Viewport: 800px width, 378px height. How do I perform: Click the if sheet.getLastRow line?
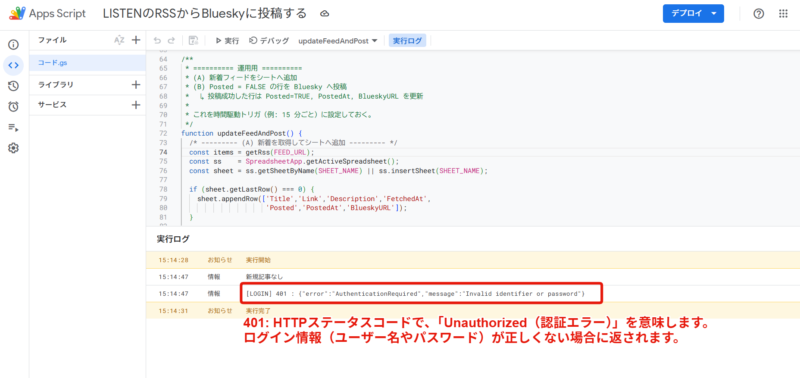[x=252, y=189]
